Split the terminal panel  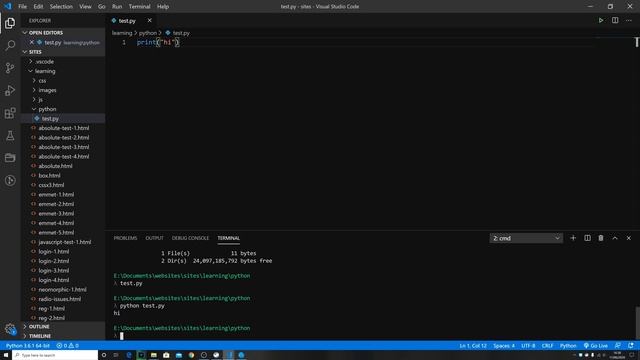click(x=587, y=238)
